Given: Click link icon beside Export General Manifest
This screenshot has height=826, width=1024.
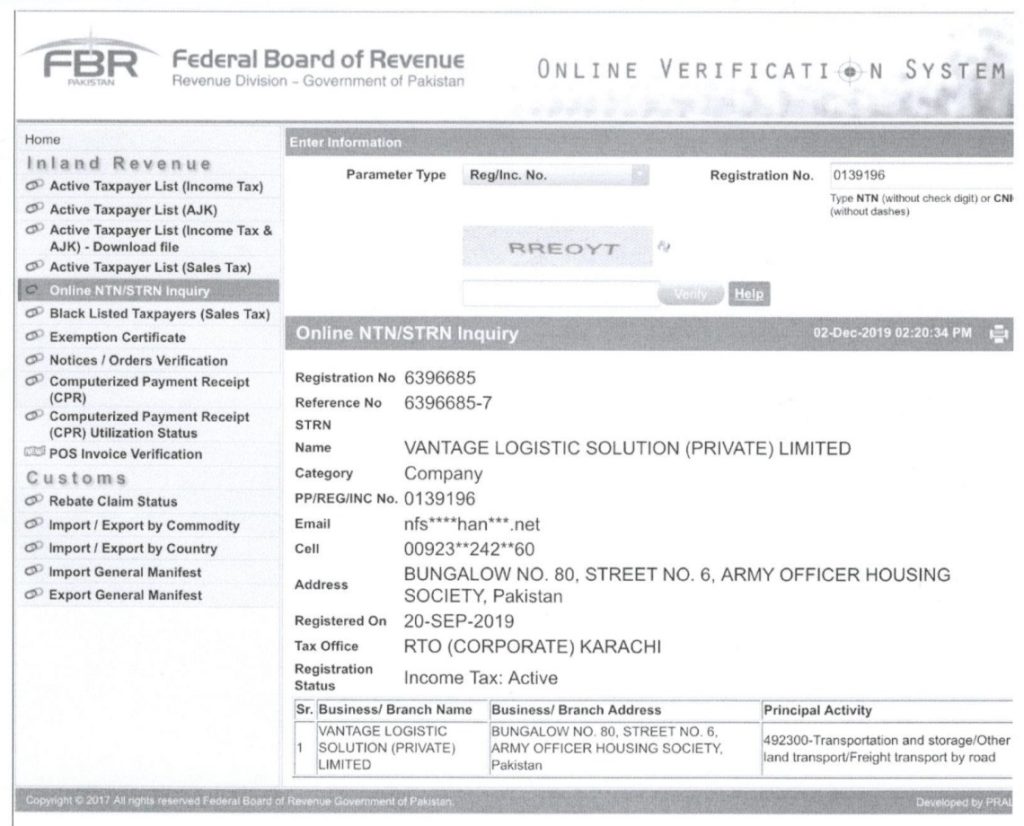Looking at the screenshot, I should (34, 594).
